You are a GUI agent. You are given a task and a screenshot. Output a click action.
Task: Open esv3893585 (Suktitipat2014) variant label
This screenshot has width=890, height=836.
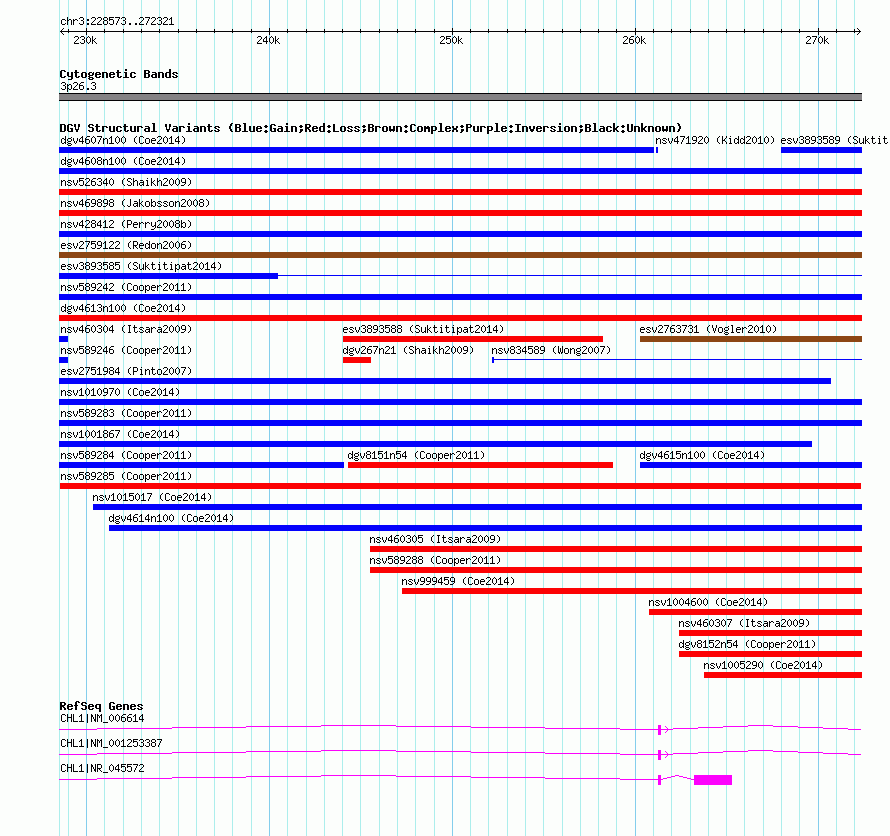point(141,266)
